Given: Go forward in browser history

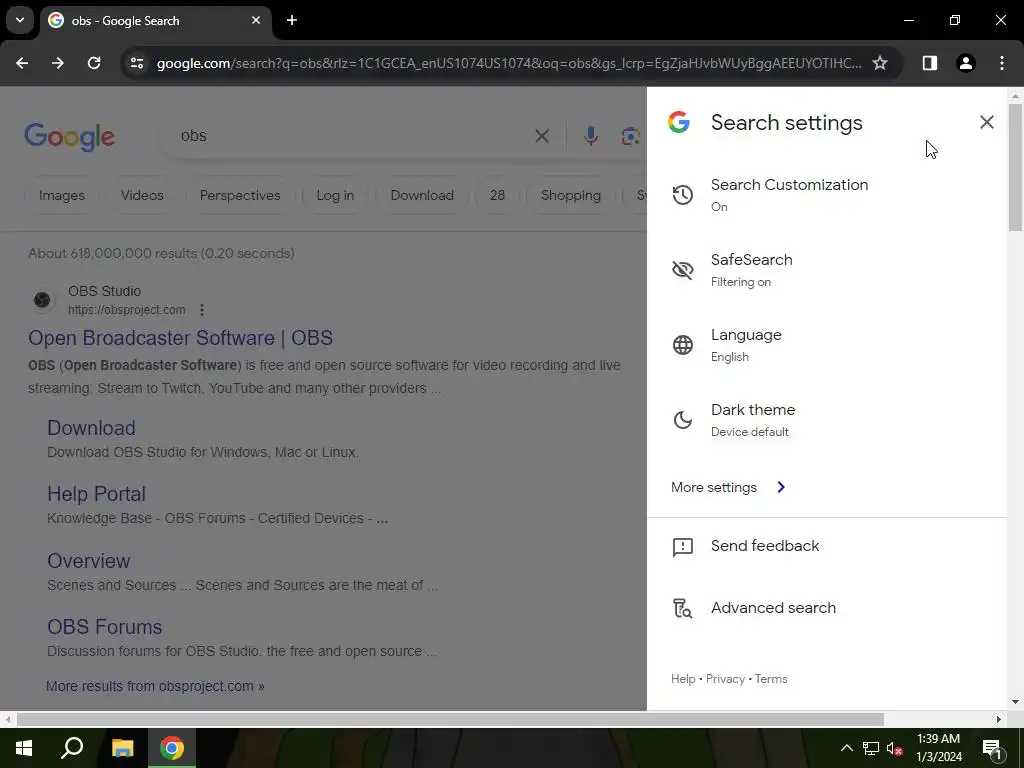Looking at the screenshot, I should [58, 63].
